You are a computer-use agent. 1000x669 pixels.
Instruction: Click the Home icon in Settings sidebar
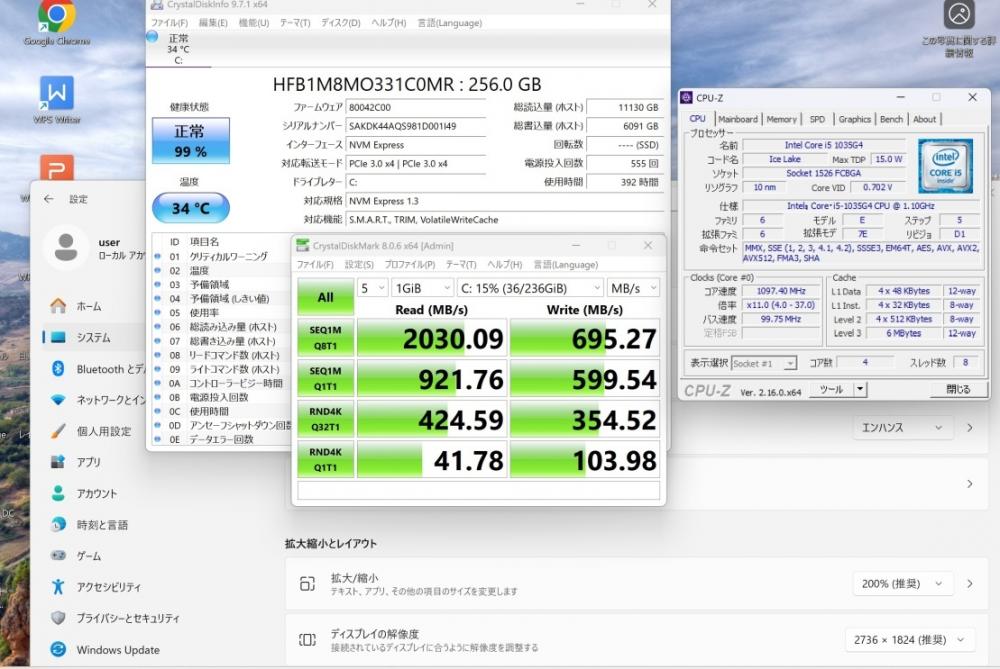click(x=58, y=306)
